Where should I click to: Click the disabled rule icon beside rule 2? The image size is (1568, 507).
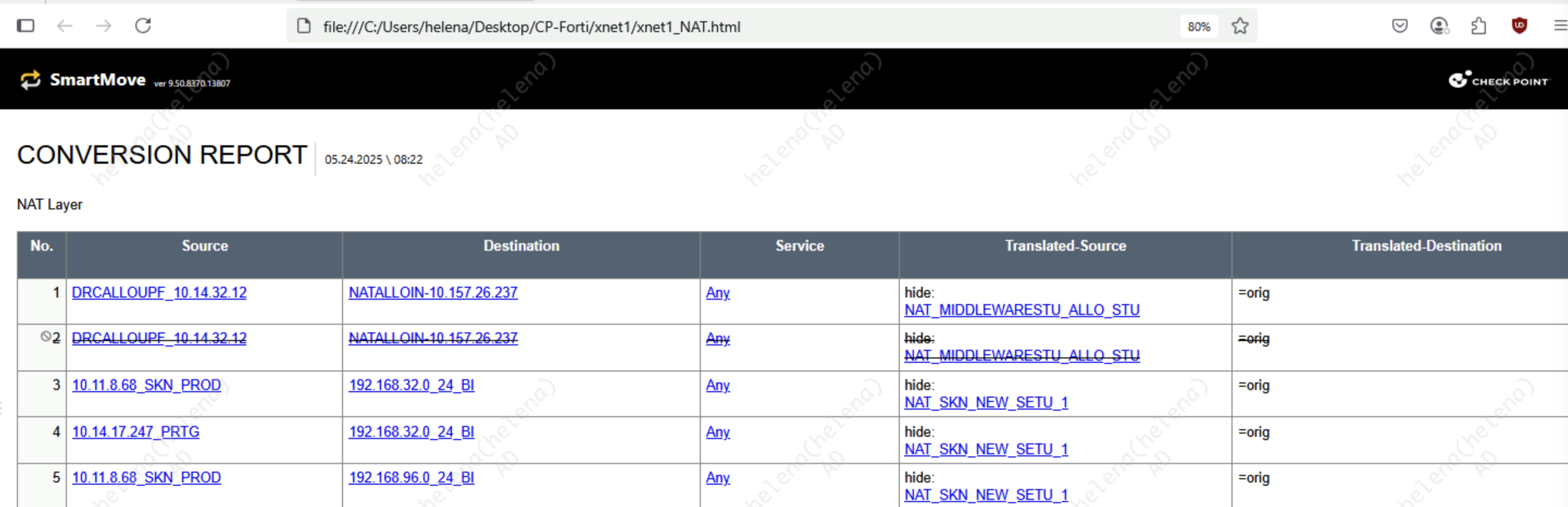tap(46, 336)
